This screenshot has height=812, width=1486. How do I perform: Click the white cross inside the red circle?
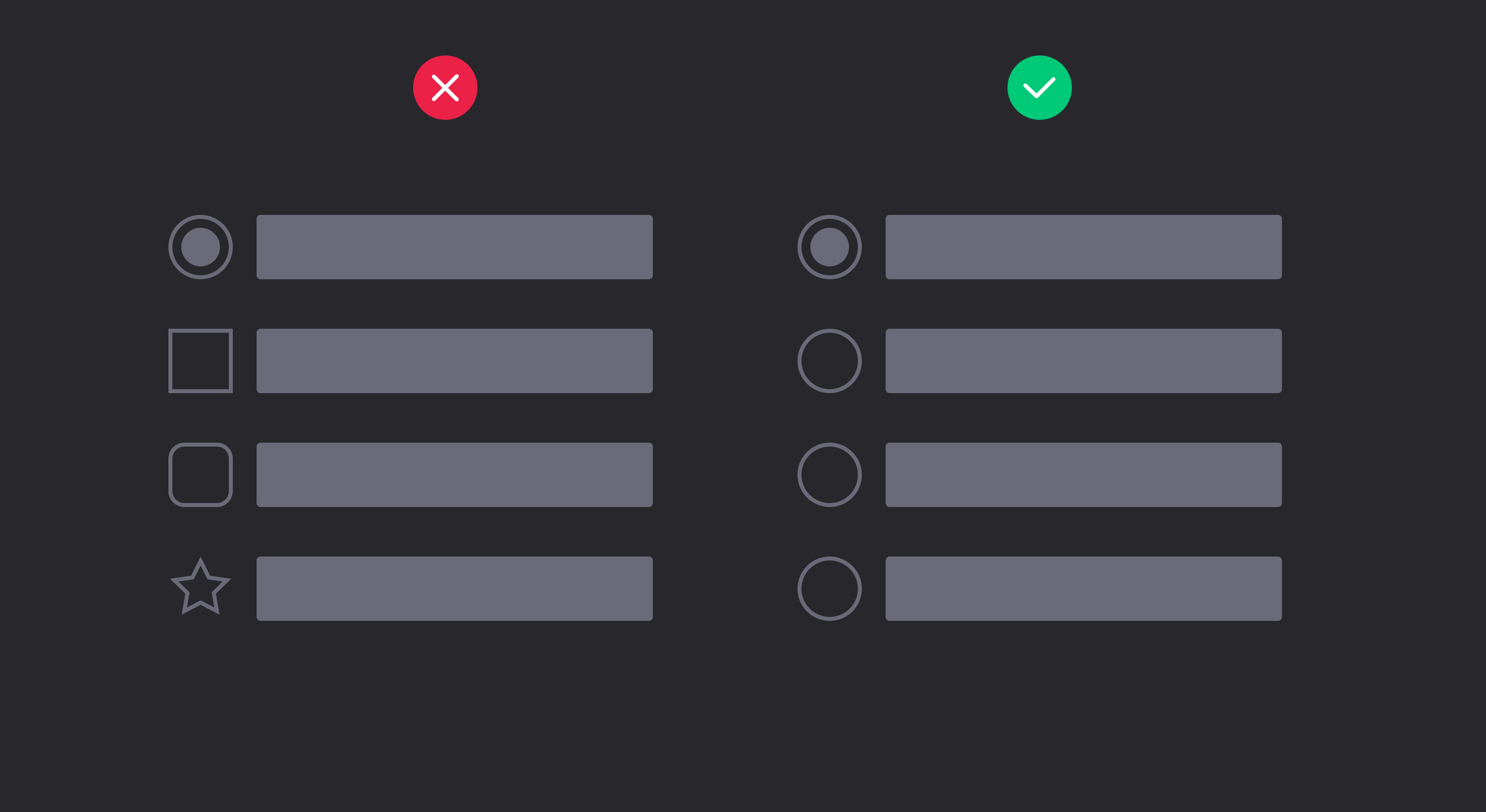[x=445, y=88]
